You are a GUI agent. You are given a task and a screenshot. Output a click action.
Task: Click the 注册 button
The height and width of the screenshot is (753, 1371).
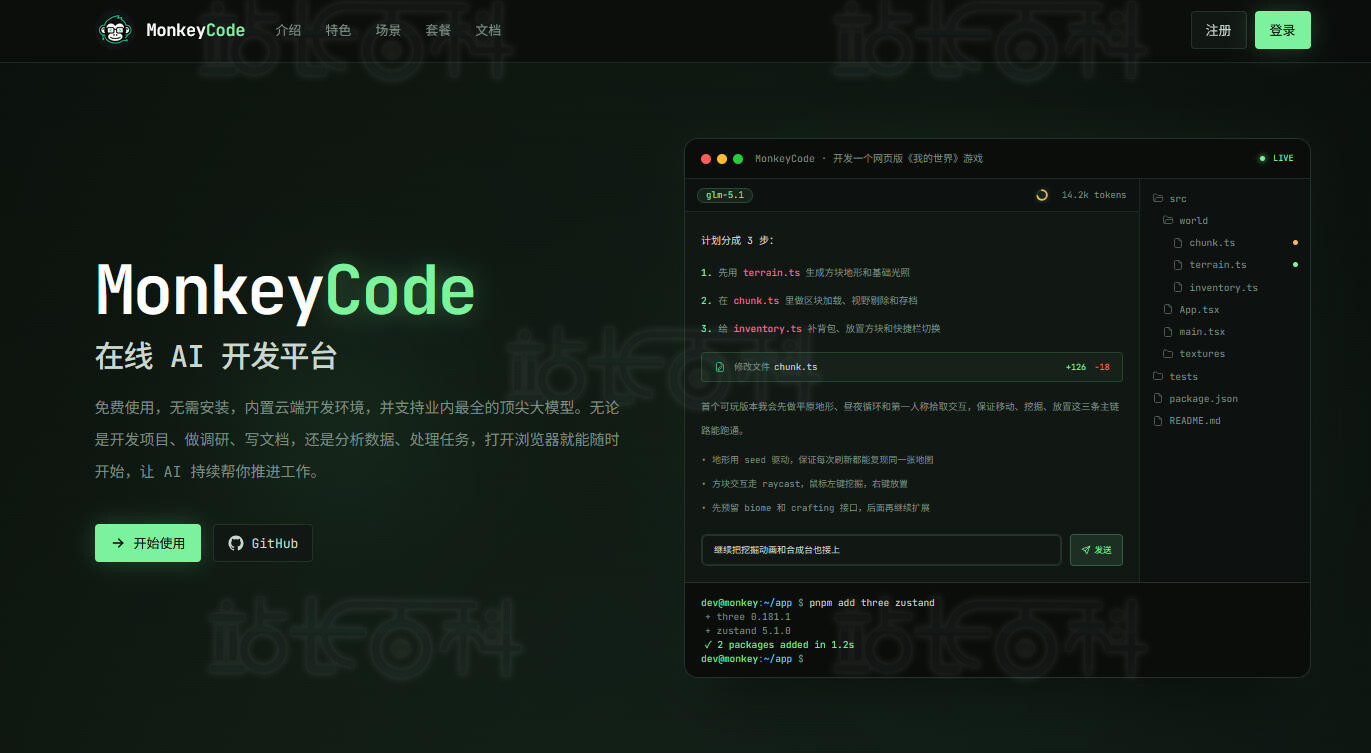pyautogui.click(x=1218, y=30)
